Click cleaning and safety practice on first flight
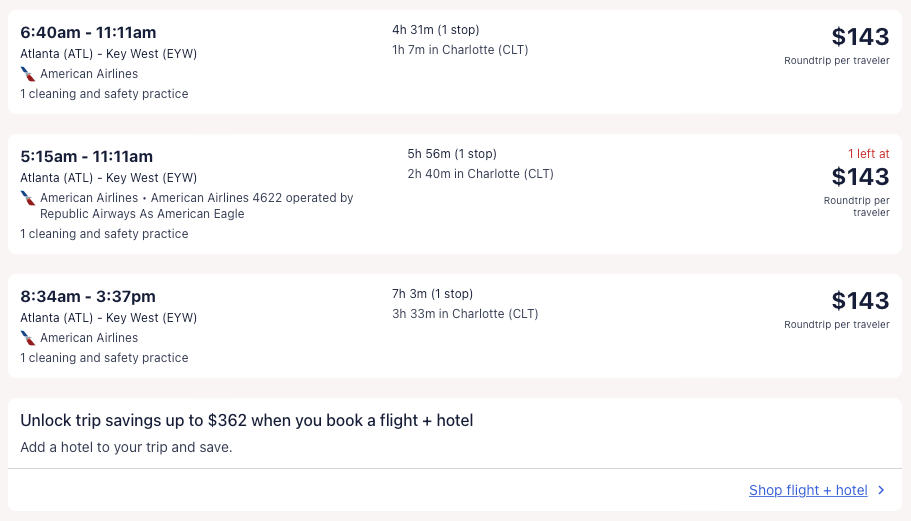 pyautogui.click(x=104, y=94)
